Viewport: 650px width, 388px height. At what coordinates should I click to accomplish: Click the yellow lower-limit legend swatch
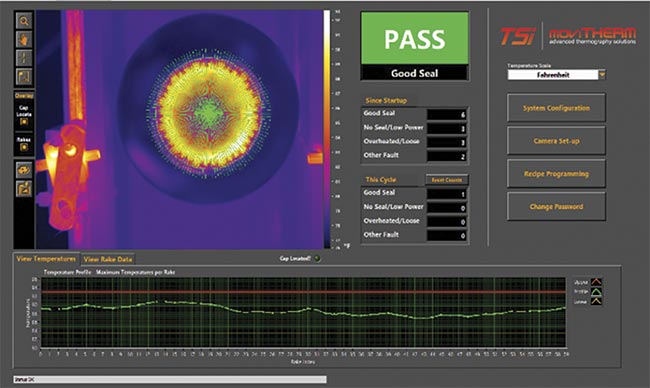click(596, 301)
